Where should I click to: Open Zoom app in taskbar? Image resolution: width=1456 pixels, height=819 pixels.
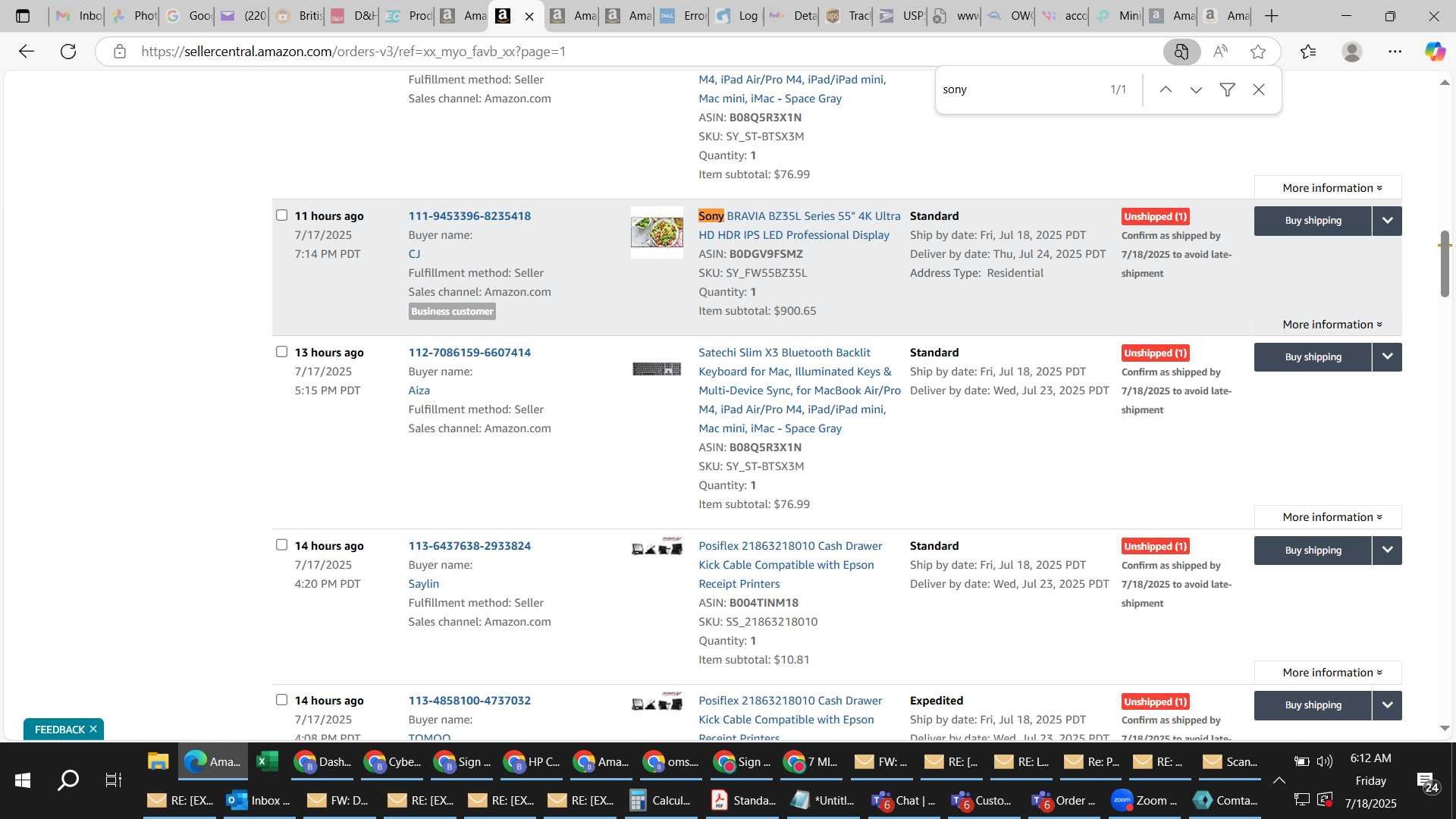point(1144,800)
